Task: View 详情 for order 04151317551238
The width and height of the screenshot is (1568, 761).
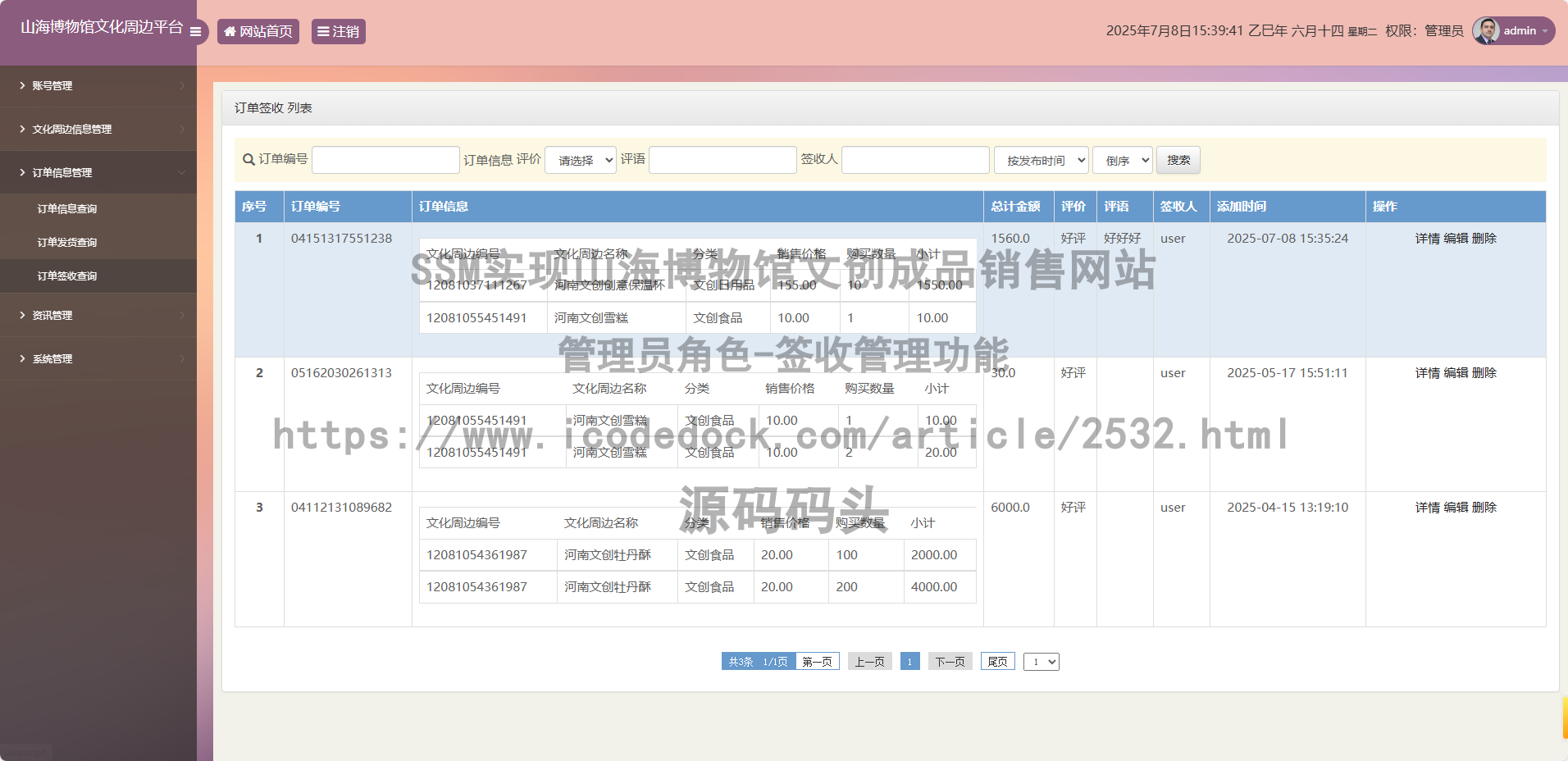Action: pos(1427,238)
